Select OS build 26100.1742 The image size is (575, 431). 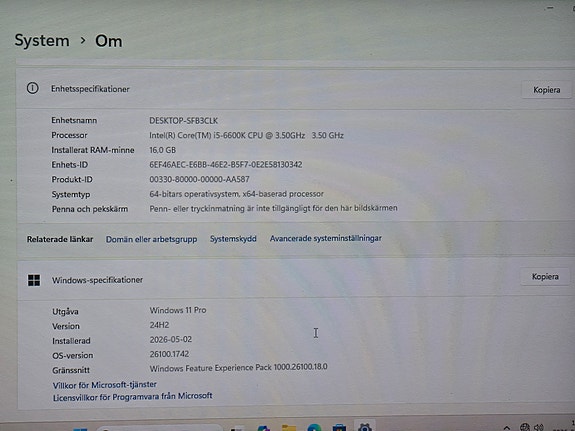pos(169,354)
